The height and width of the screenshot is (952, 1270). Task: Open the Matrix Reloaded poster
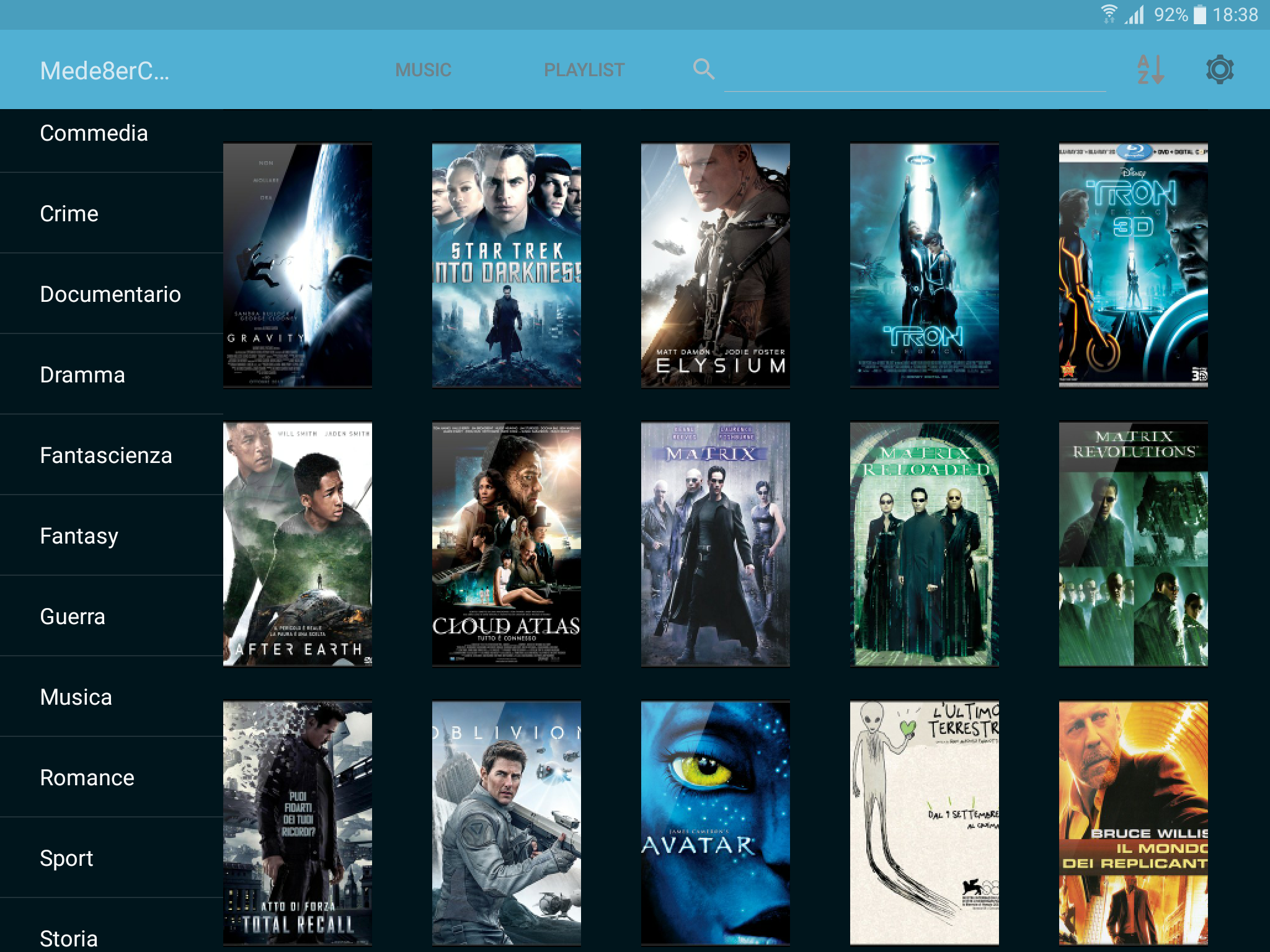925,544
